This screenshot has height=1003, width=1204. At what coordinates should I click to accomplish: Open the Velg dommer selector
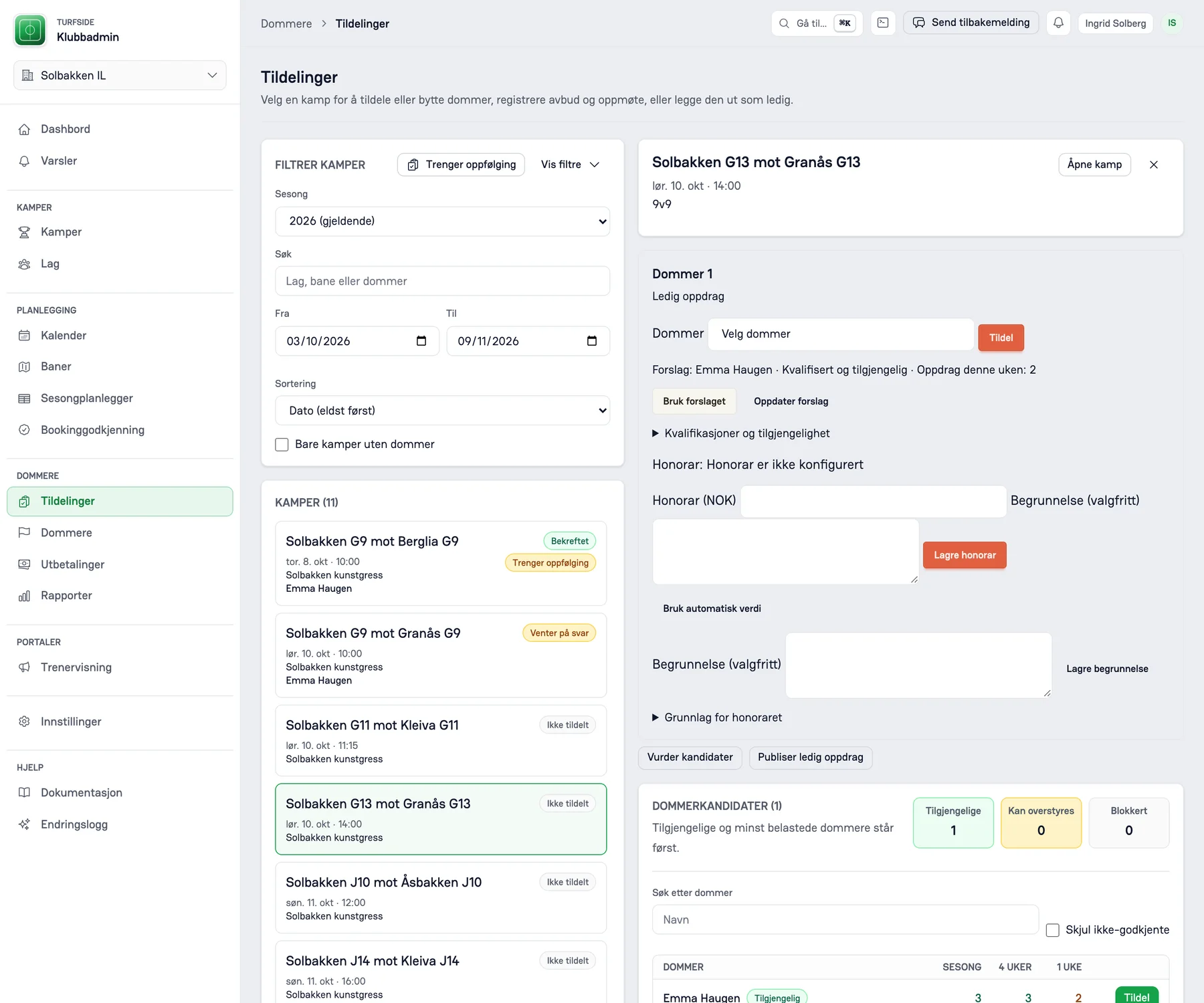point(841,334)
